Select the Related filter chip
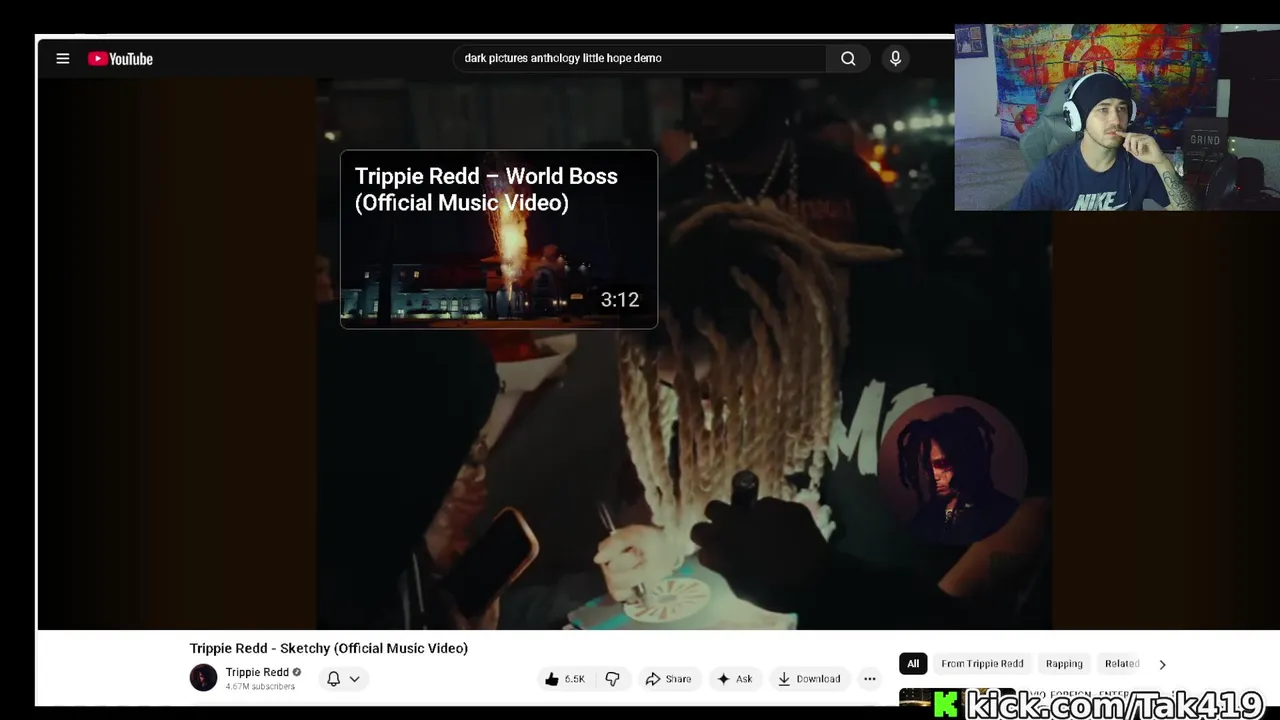 click(x=1122, y=664)
